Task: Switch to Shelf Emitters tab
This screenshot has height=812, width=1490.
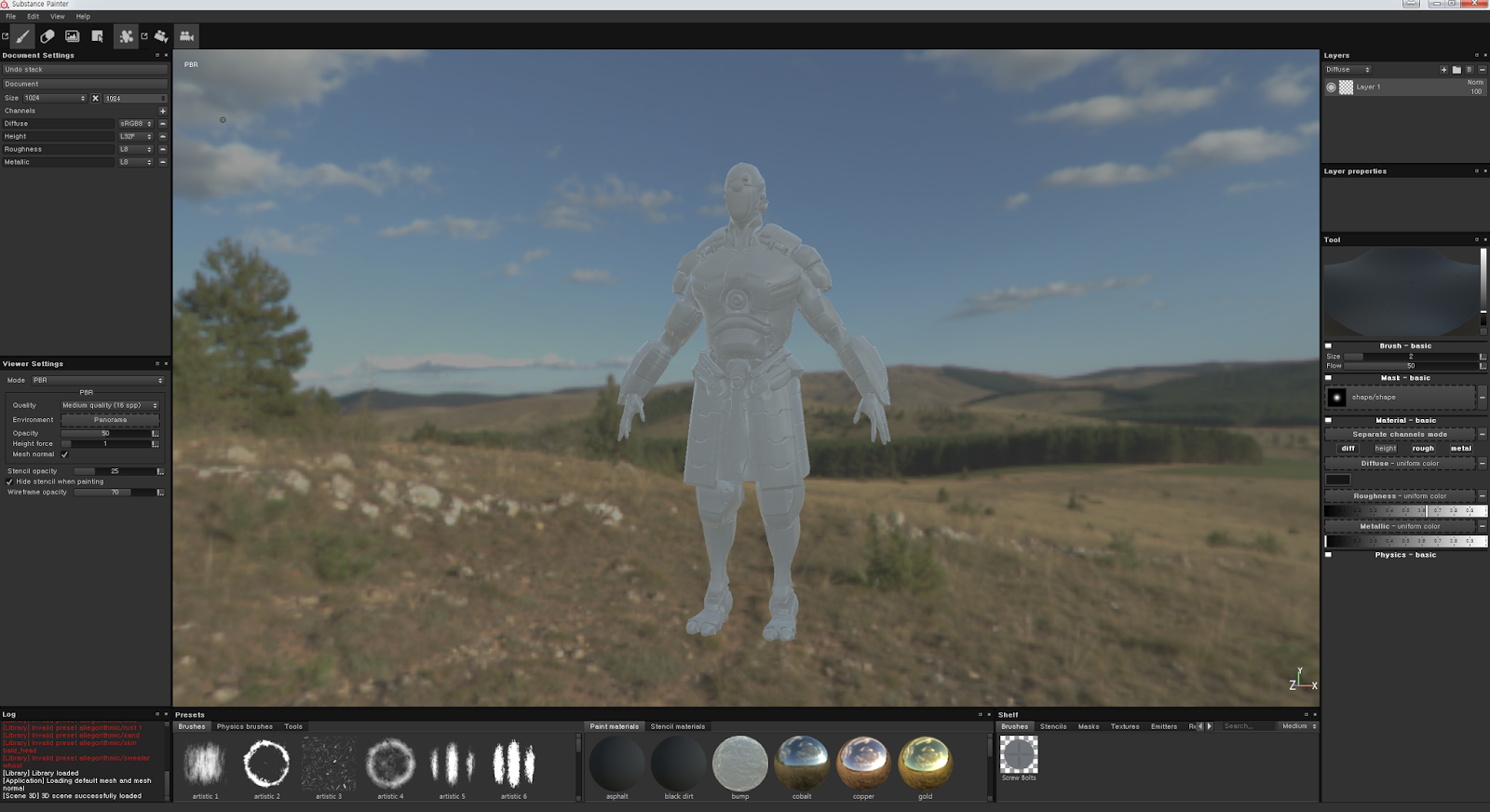Action: coord(1164,726)
